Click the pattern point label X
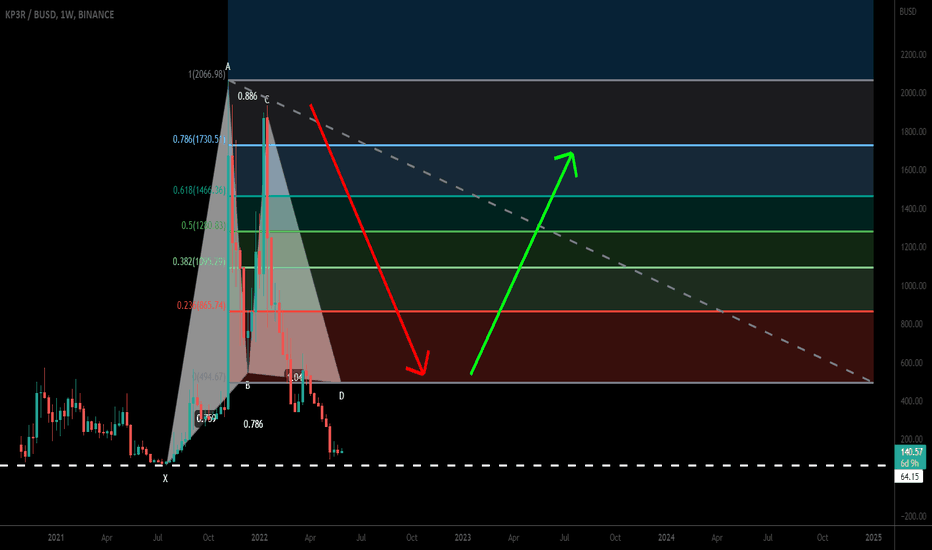932x550 pixels. [165, 478]
